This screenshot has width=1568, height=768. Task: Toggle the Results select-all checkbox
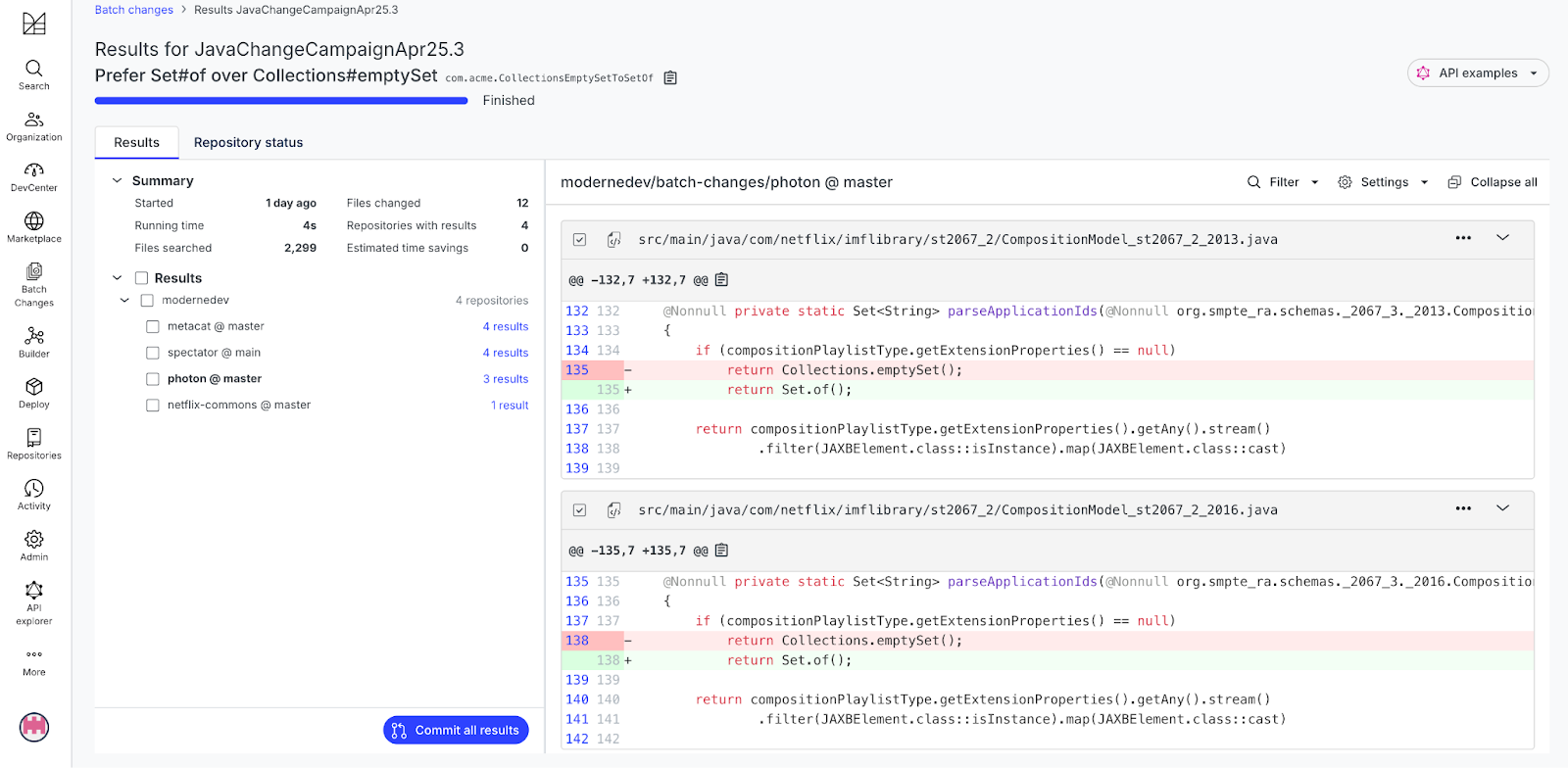tap(141, 278)
